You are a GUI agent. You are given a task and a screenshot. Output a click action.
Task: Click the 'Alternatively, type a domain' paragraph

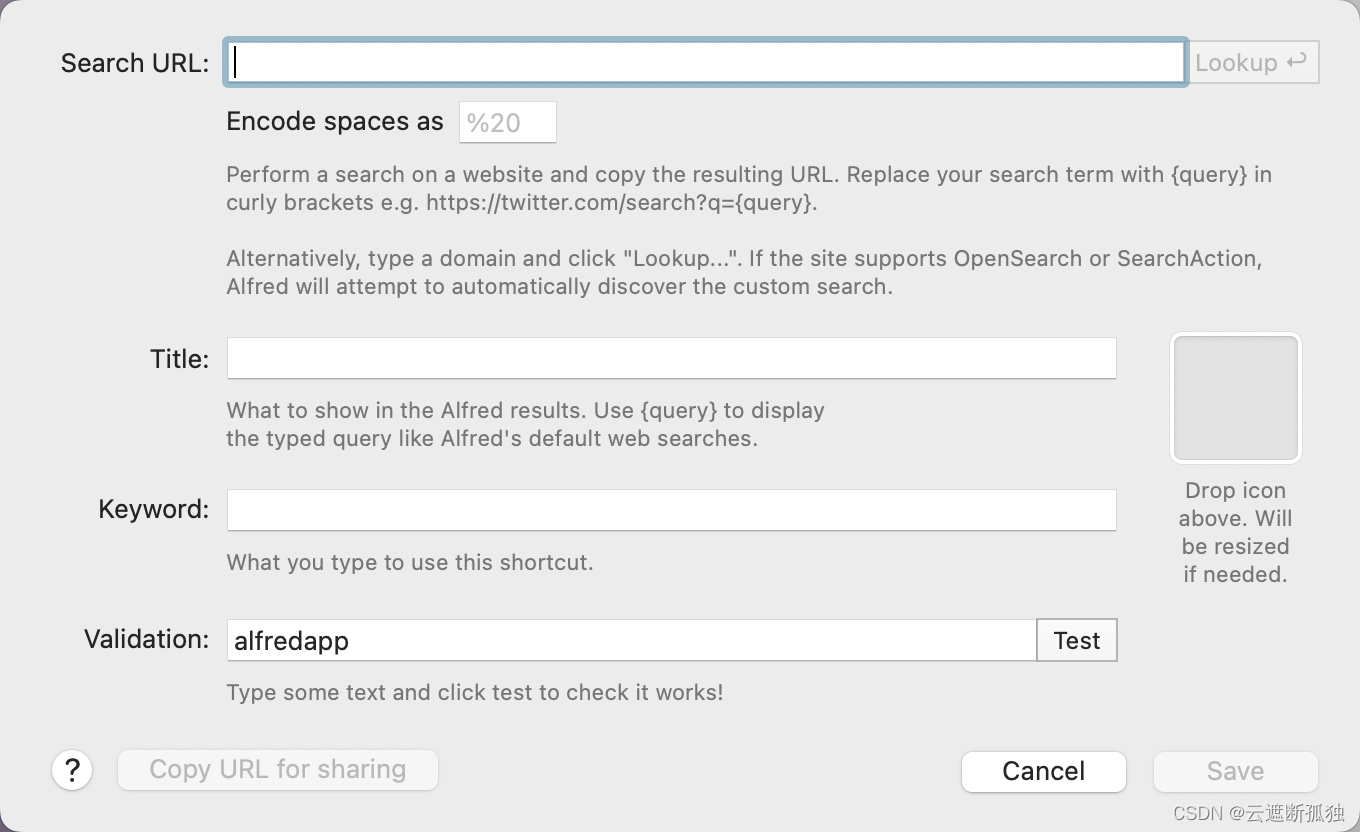(x=745, y=272)
